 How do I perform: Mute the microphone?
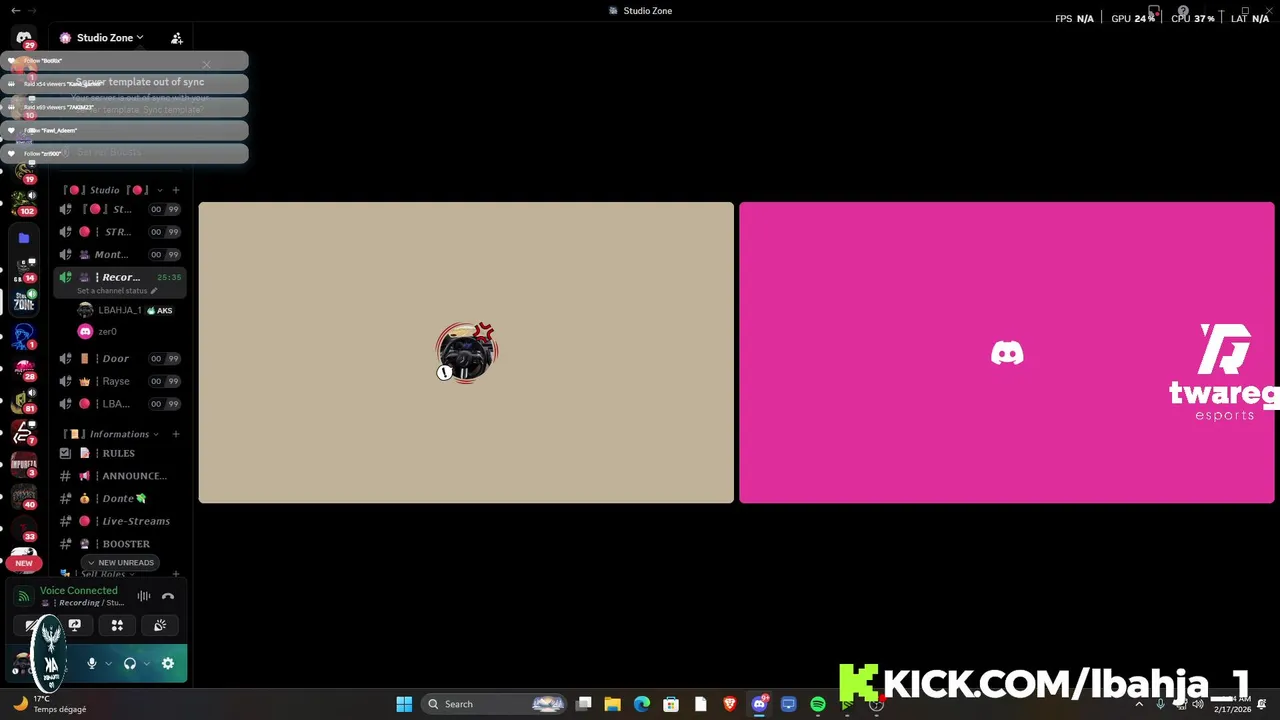92,663
